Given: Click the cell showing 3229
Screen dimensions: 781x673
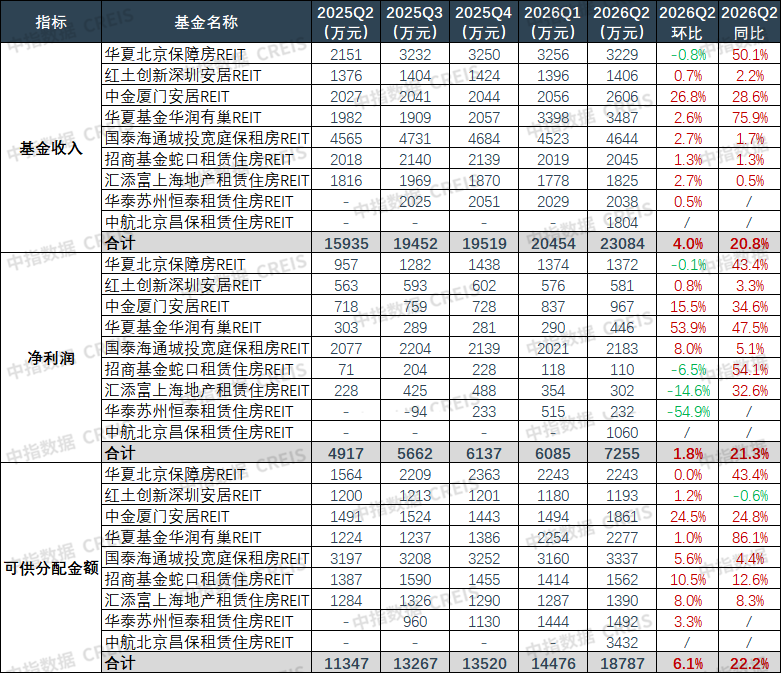Looking at the screenshot, I should click(x=622, y=54).
